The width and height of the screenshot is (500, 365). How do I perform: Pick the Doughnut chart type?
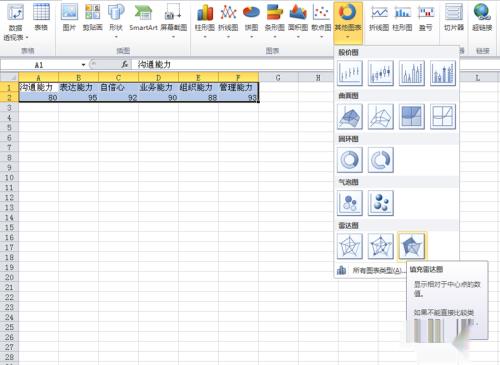pyautogui.click(x=350, y=160)
